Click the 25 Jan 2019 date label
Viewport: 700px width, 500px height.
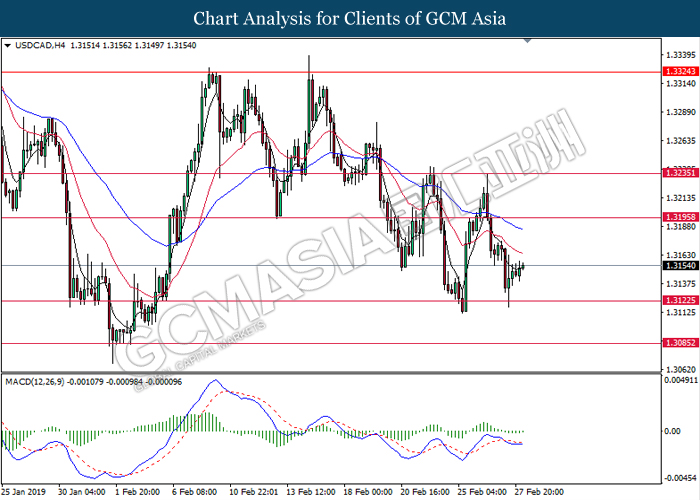(x=24, y=492)
